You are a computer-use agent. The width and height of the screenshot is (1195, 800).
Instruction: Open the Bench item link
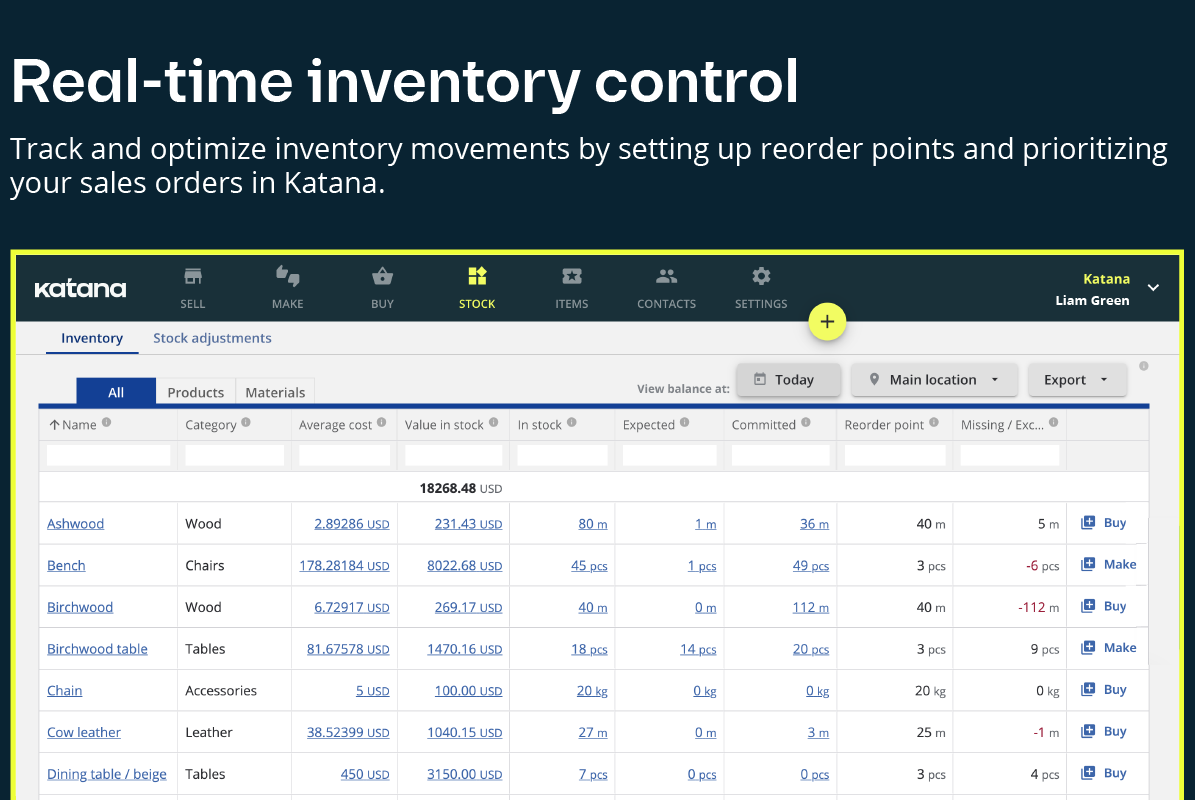point(66,565)
